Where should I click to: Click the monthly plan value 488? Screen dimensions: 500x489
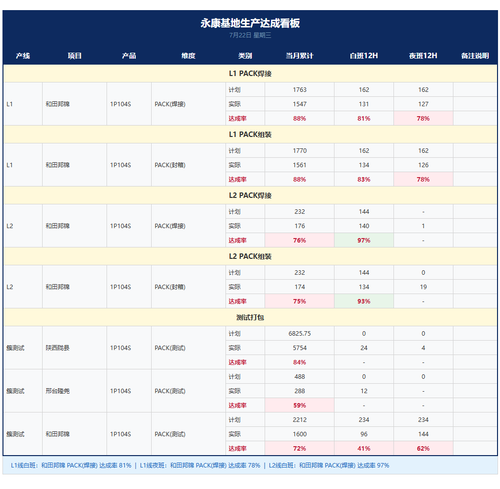click(x=299, y=377)
